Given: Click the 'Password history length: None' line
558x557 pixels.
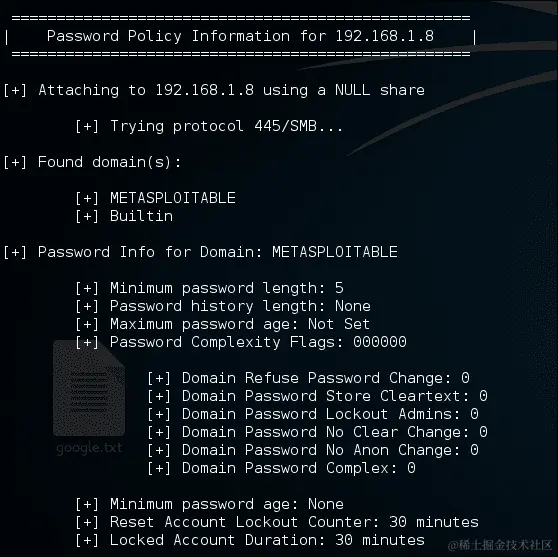Looking at the screenshot, I should [x=223, y=306].
